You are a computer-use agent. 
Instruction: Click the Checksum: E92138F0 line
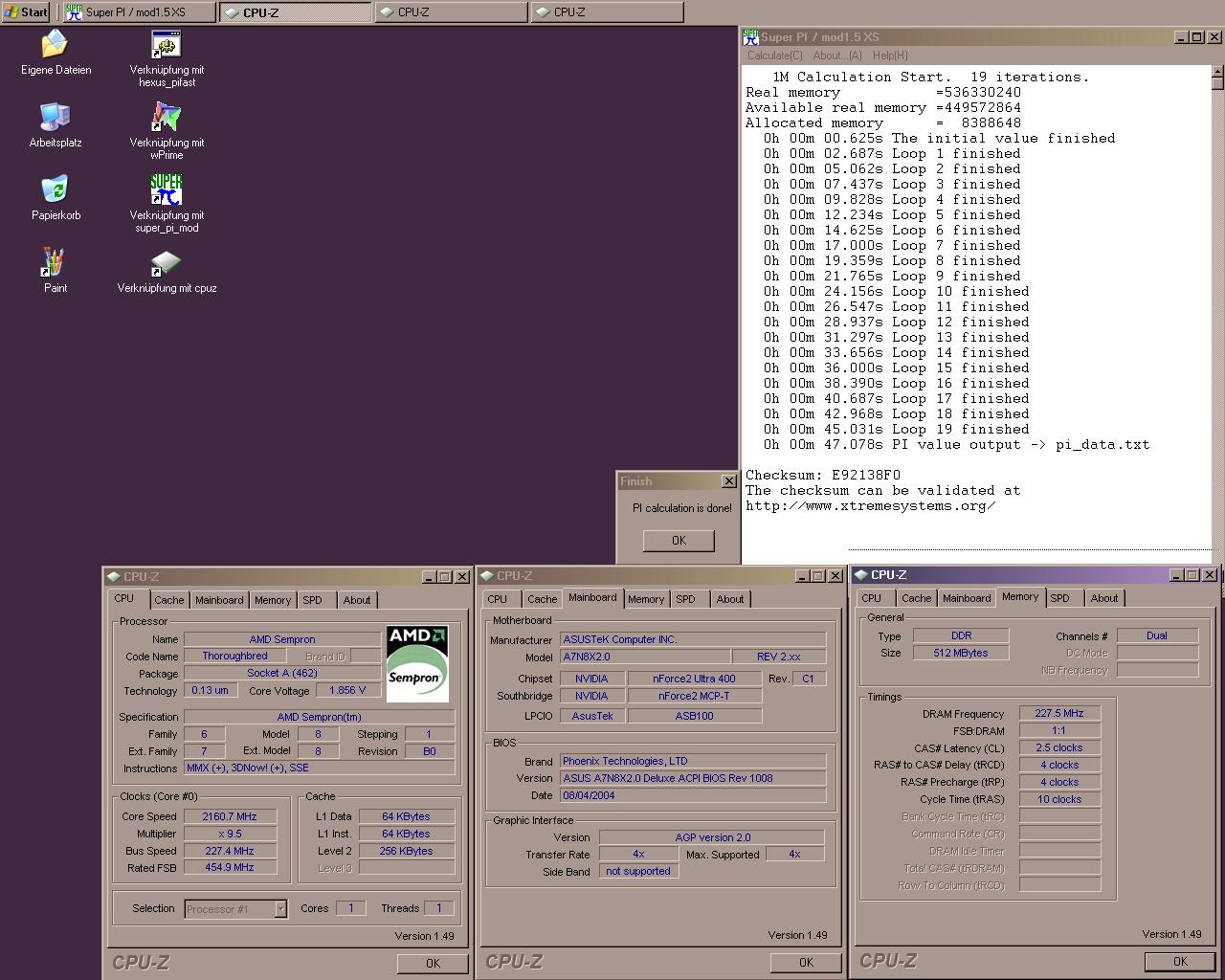tap(823, 475)
